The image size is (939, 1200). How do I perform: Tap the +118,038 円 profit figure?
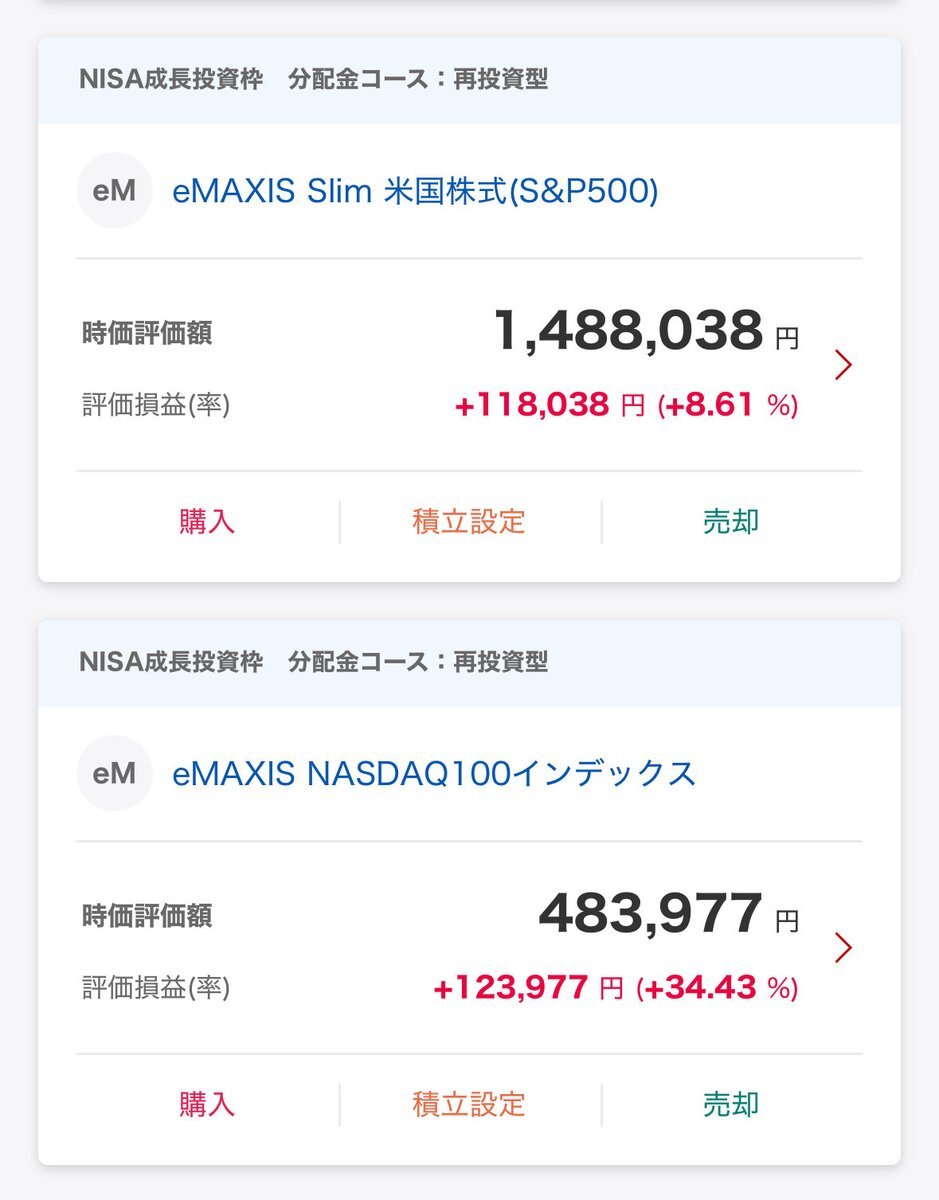[549, 405]
